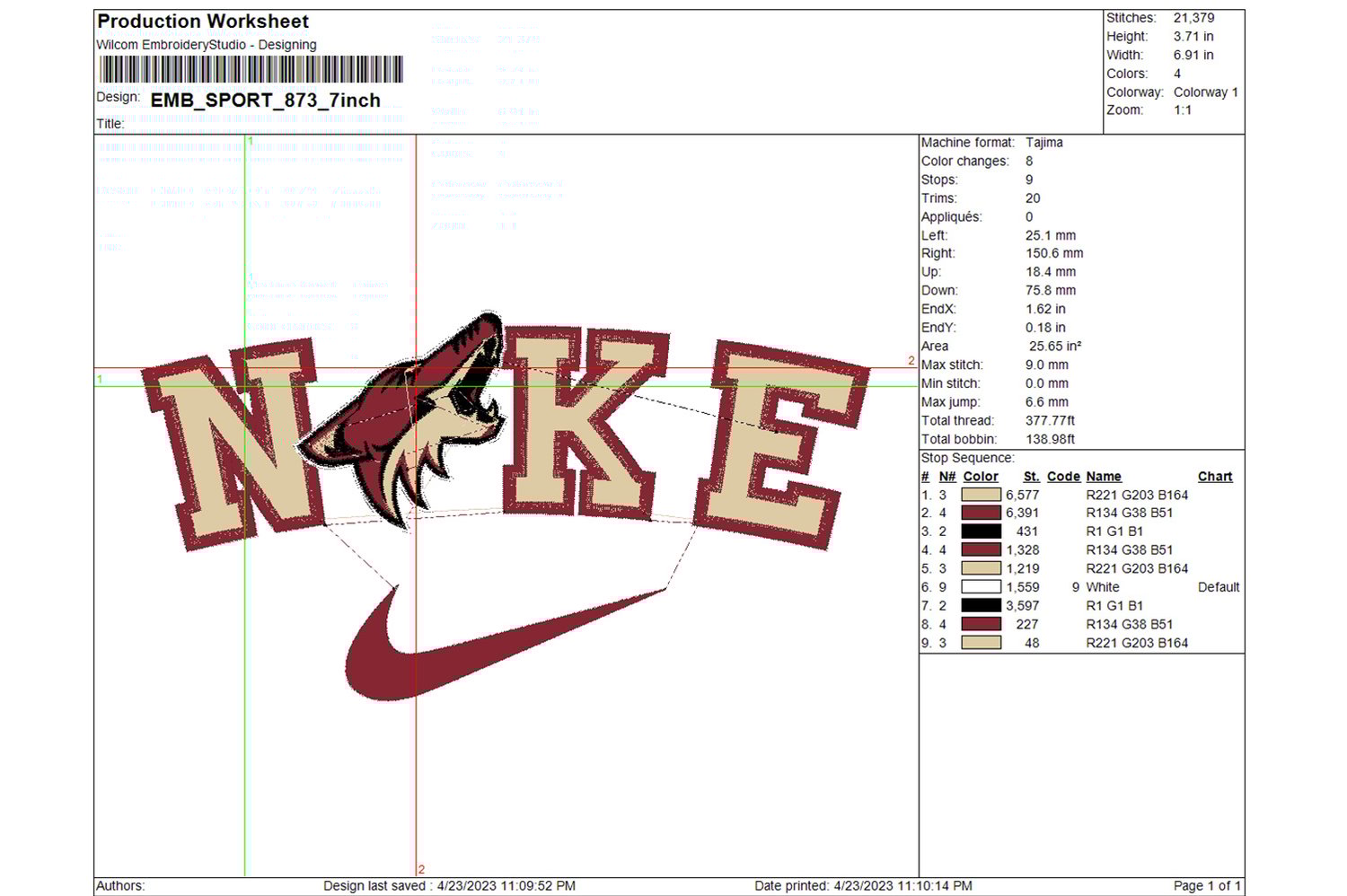The width and height of the screenshot is (1347, 896).
Task: Click the Right value "150.6 mm"
Action: [x=1054, y=254]
